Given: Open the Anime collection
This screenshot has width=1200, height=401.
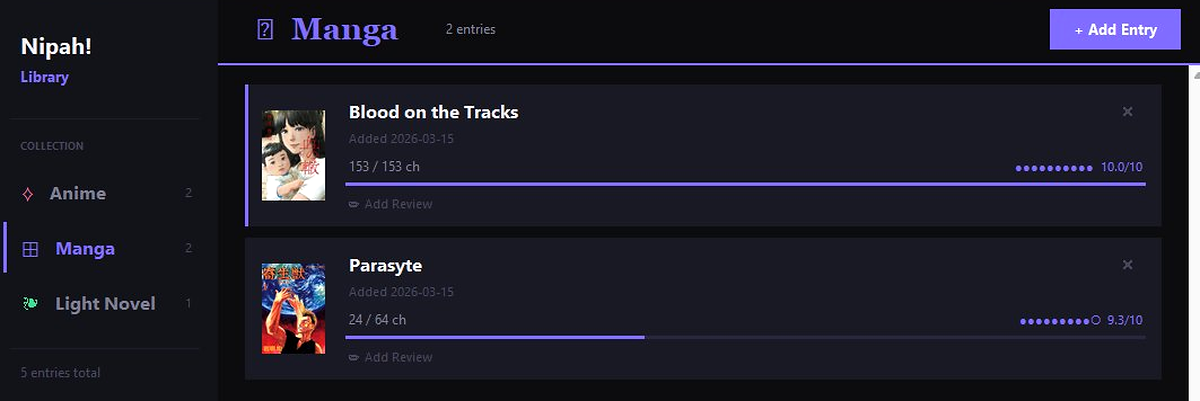Looking at the screenshot, I should pyautogui.click(x=78, y=194).
